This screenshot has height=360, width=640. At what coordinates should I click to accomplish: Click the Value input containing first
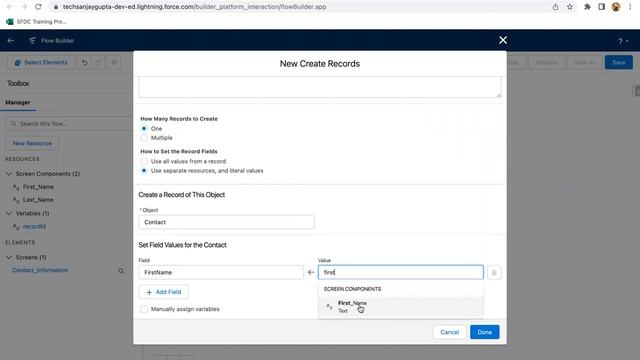(x=401, y=272)
